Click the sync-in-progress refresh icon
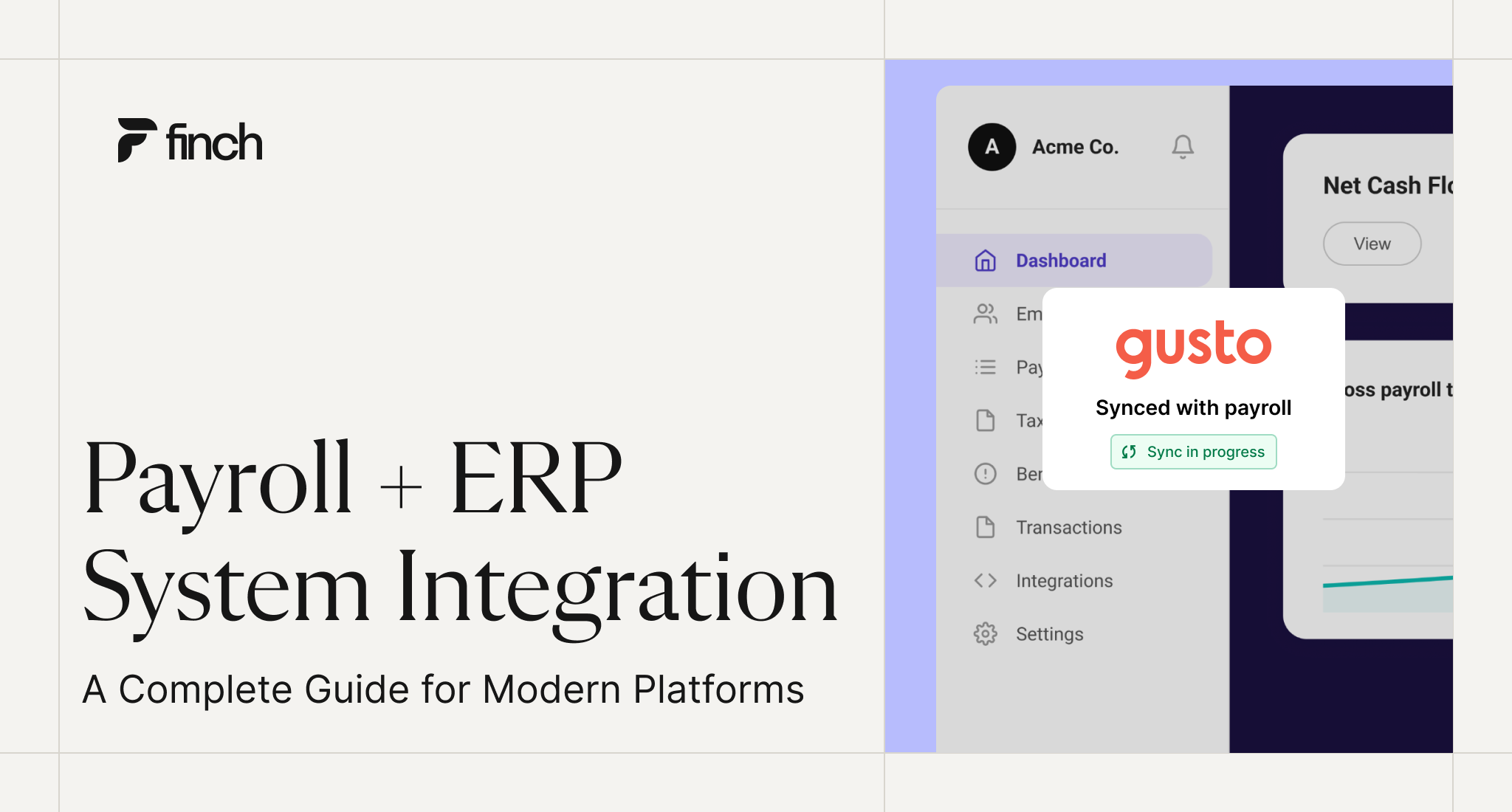Screen dimensions: 1512x812 1128,452
